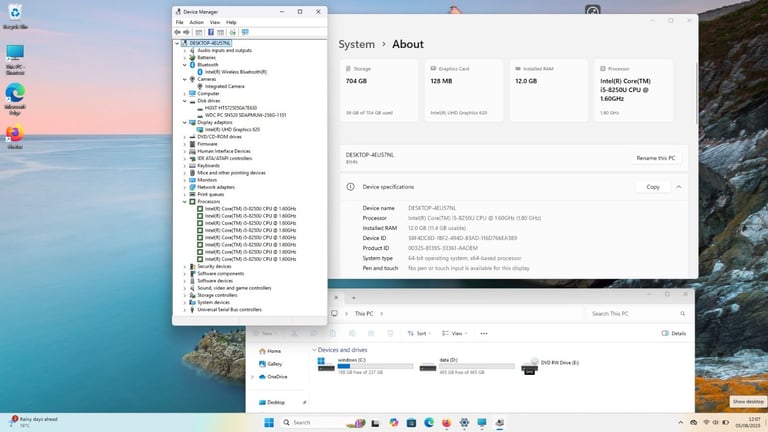Click the Network adapters category icon
The image size is (768, 432).
pos(192,187)
